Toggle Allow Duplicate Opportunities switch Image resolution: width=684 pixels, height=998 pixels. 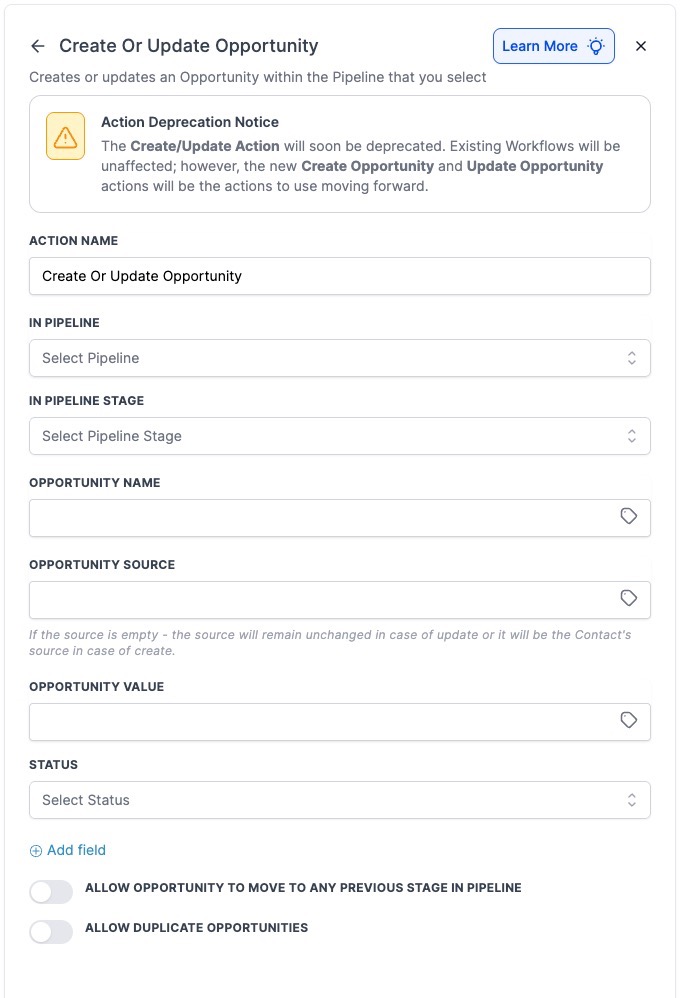(51, 932)
